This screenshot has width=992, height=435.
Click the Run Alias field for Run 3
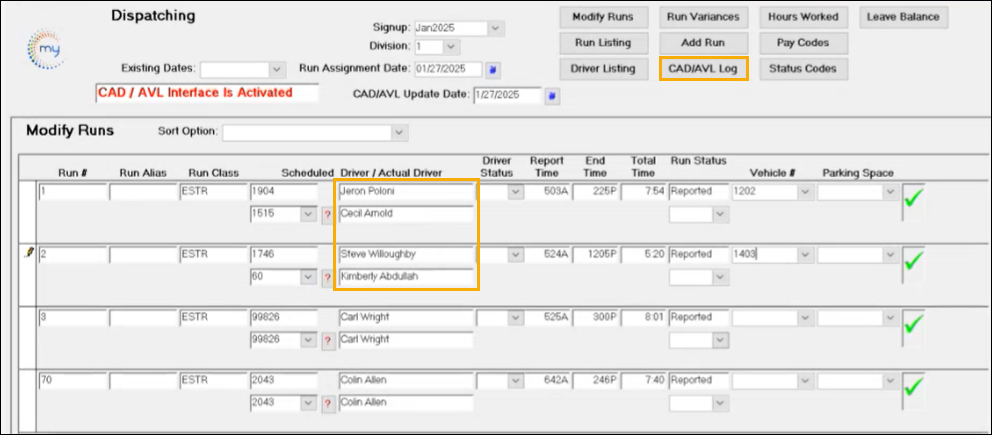141,317
